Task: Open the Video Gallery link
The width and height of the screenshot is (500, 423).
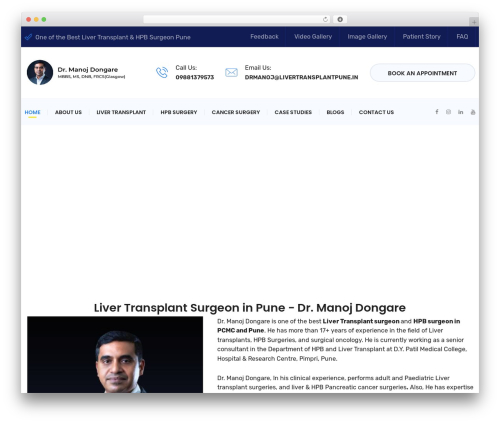Action: 313,37
